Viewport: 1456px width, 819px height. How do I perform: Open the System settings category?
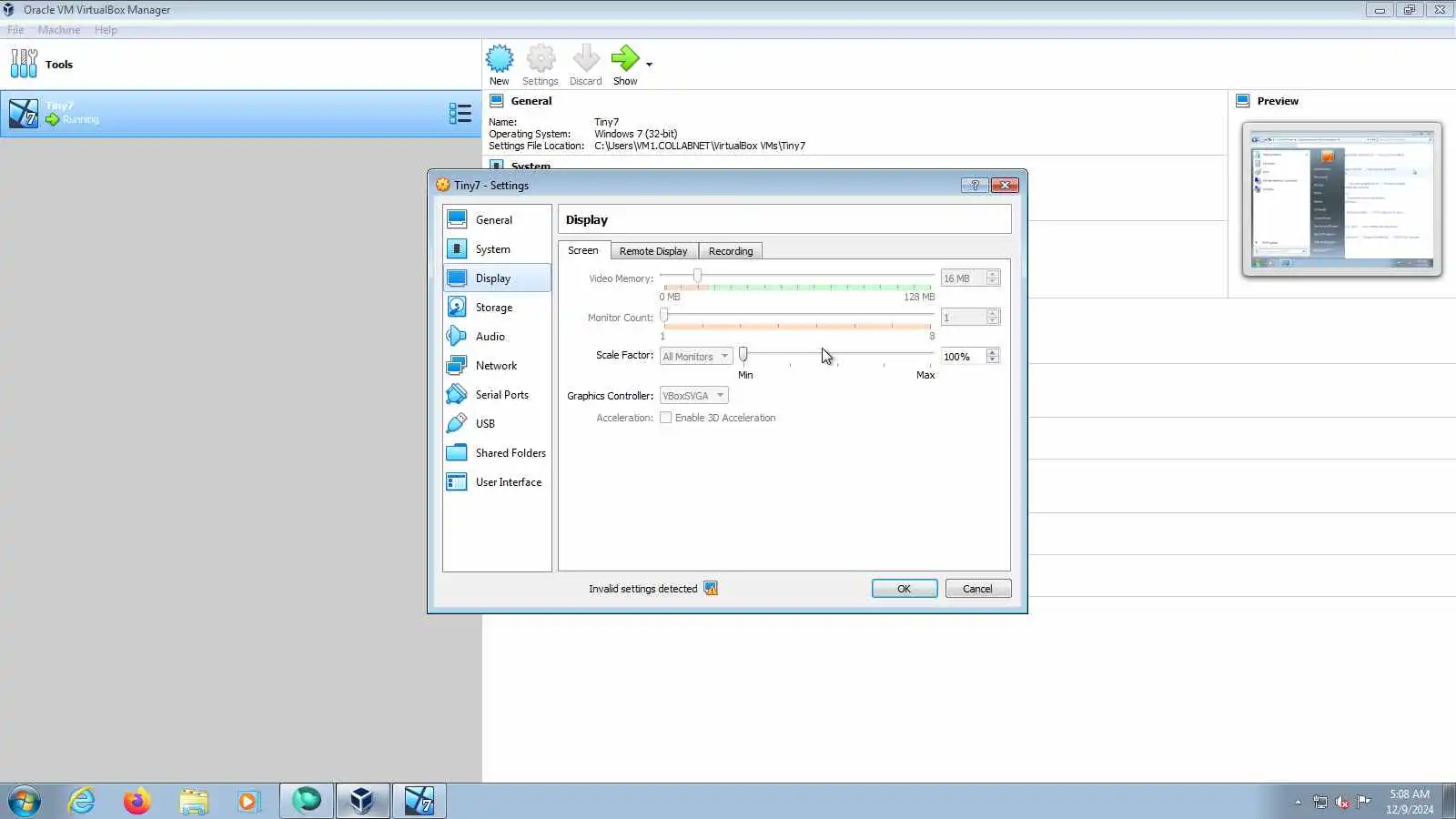(497, 249)
